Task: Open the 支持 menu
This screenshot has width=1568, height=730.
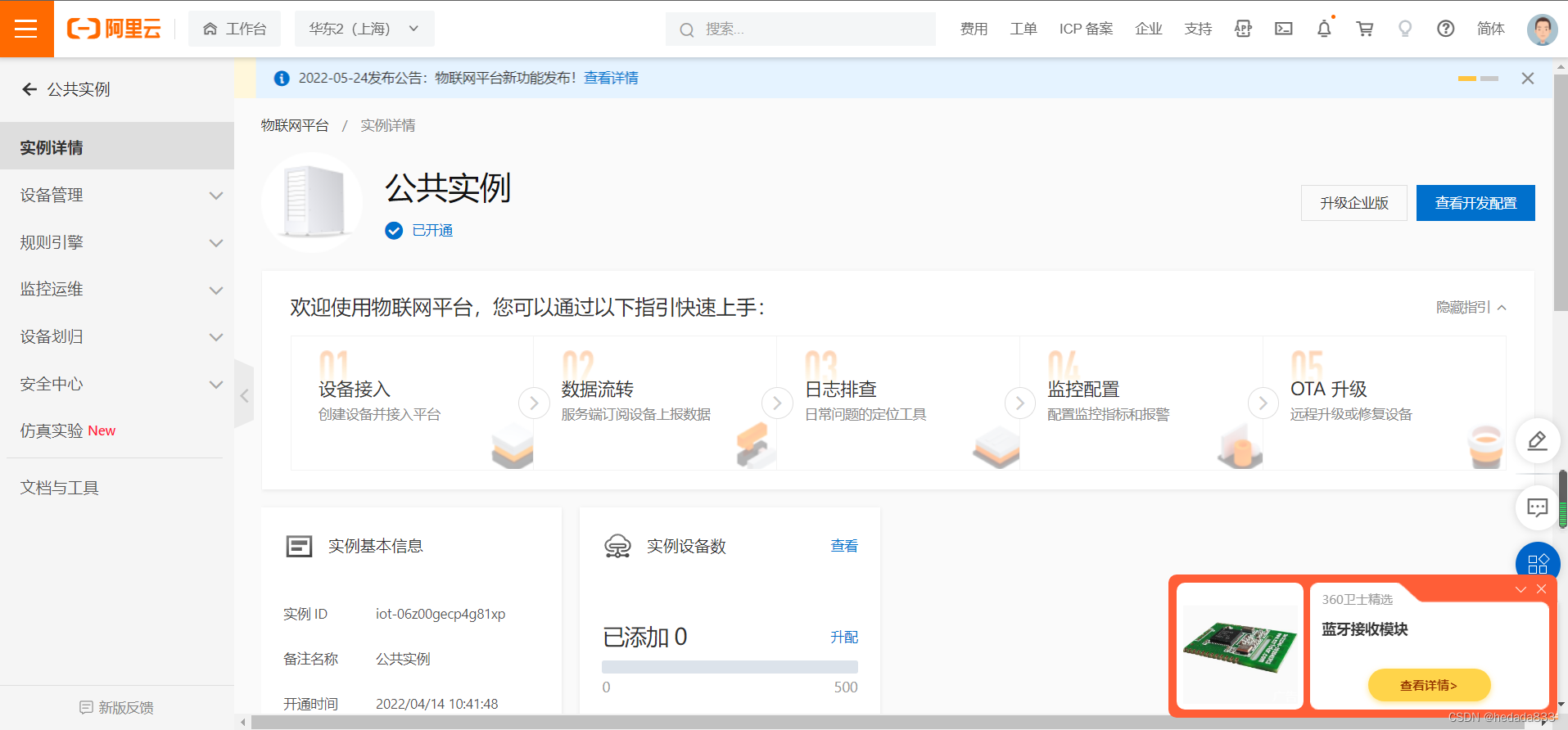Action: click(x=1198, y=29)
